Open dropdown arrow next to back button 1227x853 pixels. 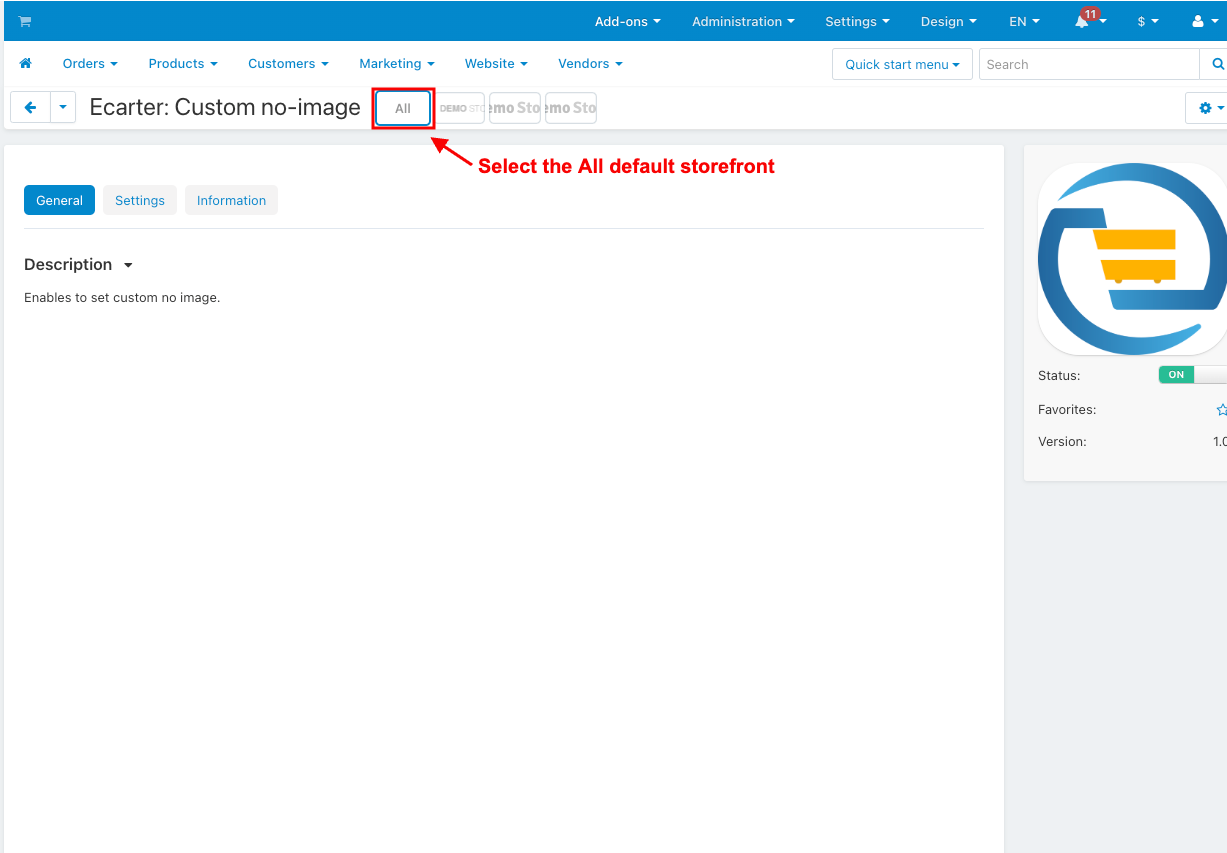[63, 107]
